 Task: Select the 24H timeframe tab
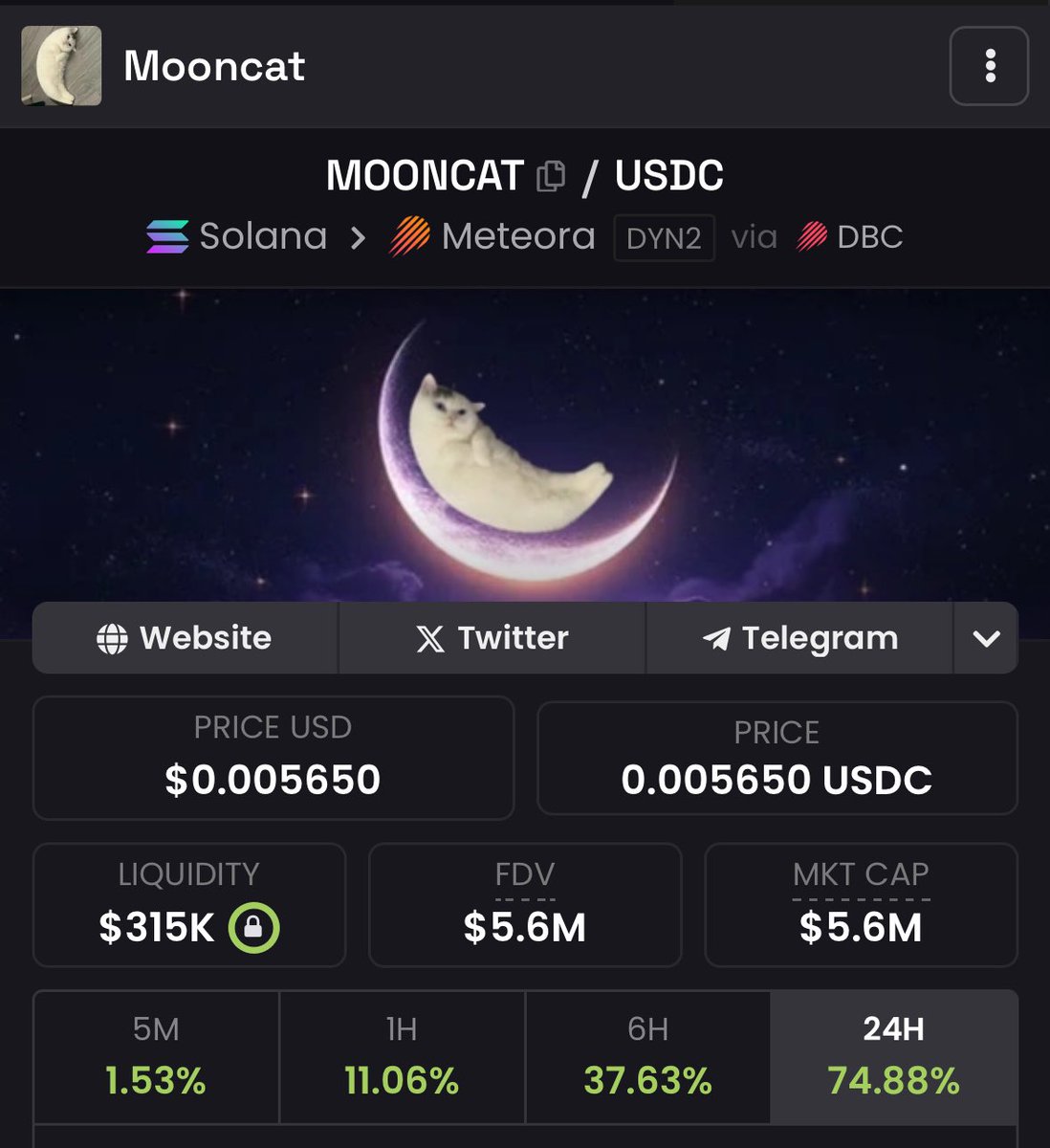click(x=893, y=1057)
